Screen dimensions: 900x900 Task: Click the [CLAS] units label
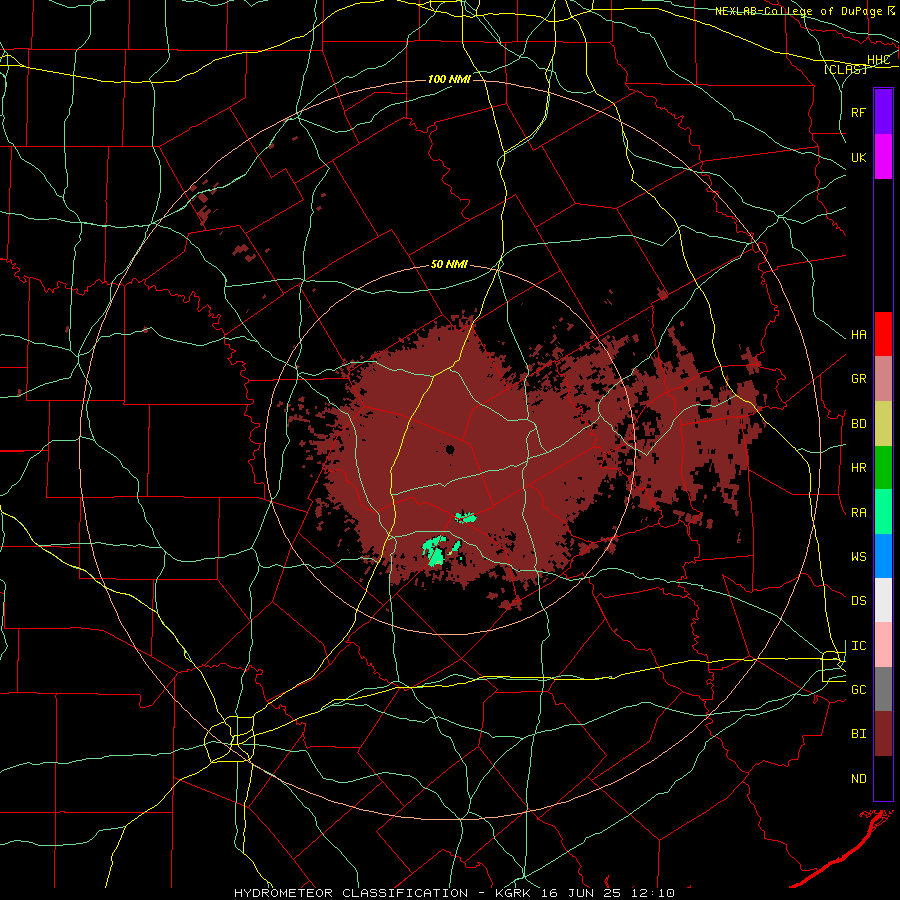click(x=845, y=70)
